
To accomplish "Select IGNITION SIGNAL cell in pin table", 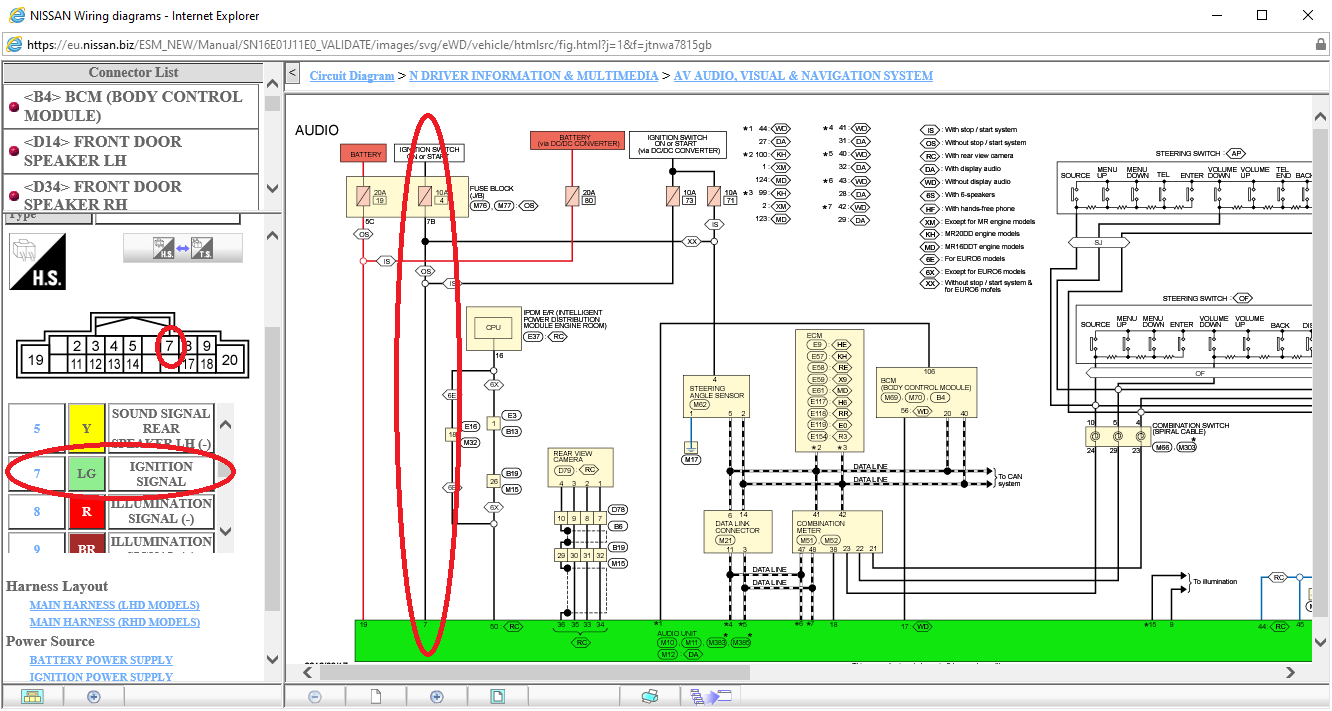I will coord(161,474).
